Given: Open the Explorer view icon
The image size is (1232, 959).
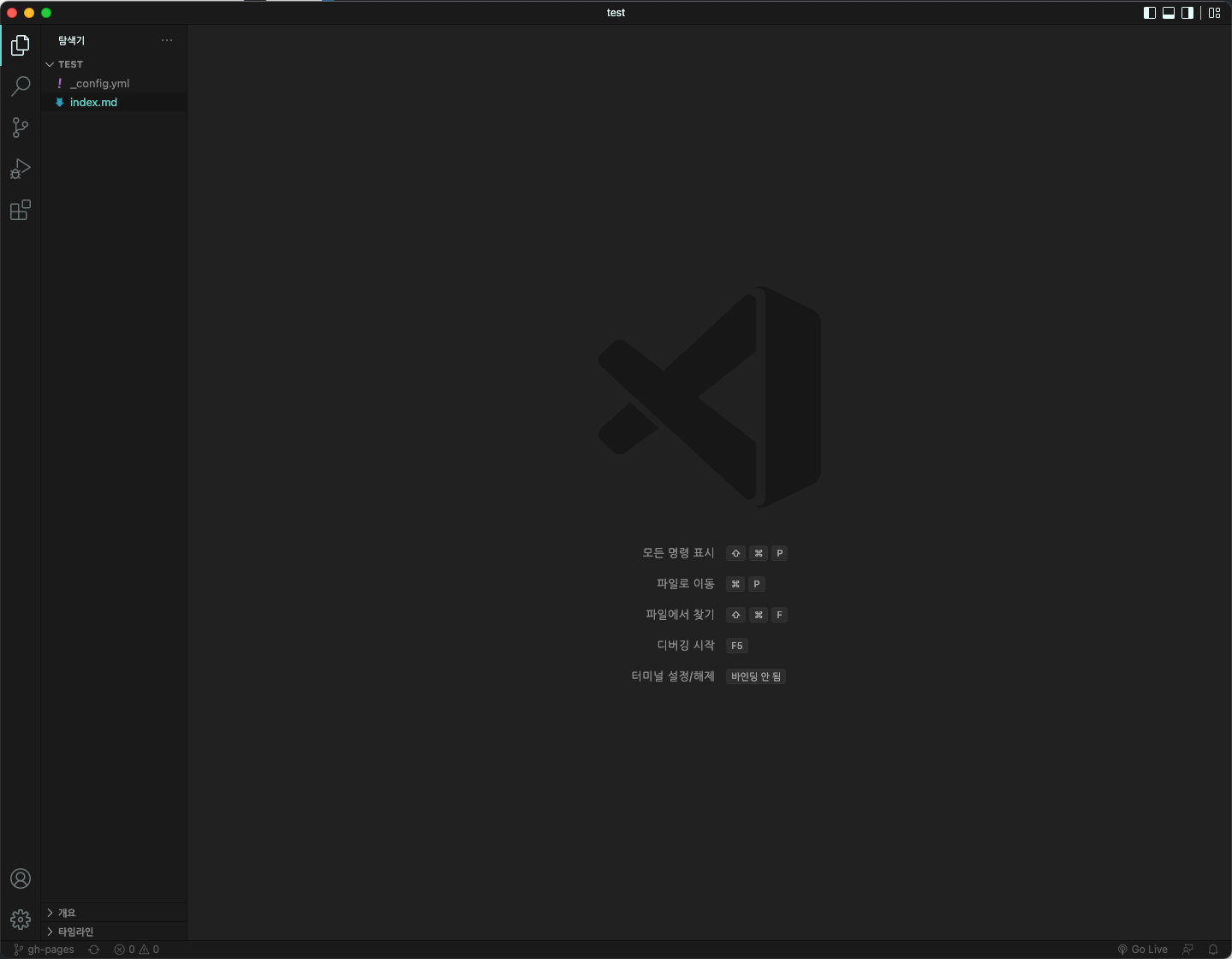Looking at the screenshot, I should [21, 45].
